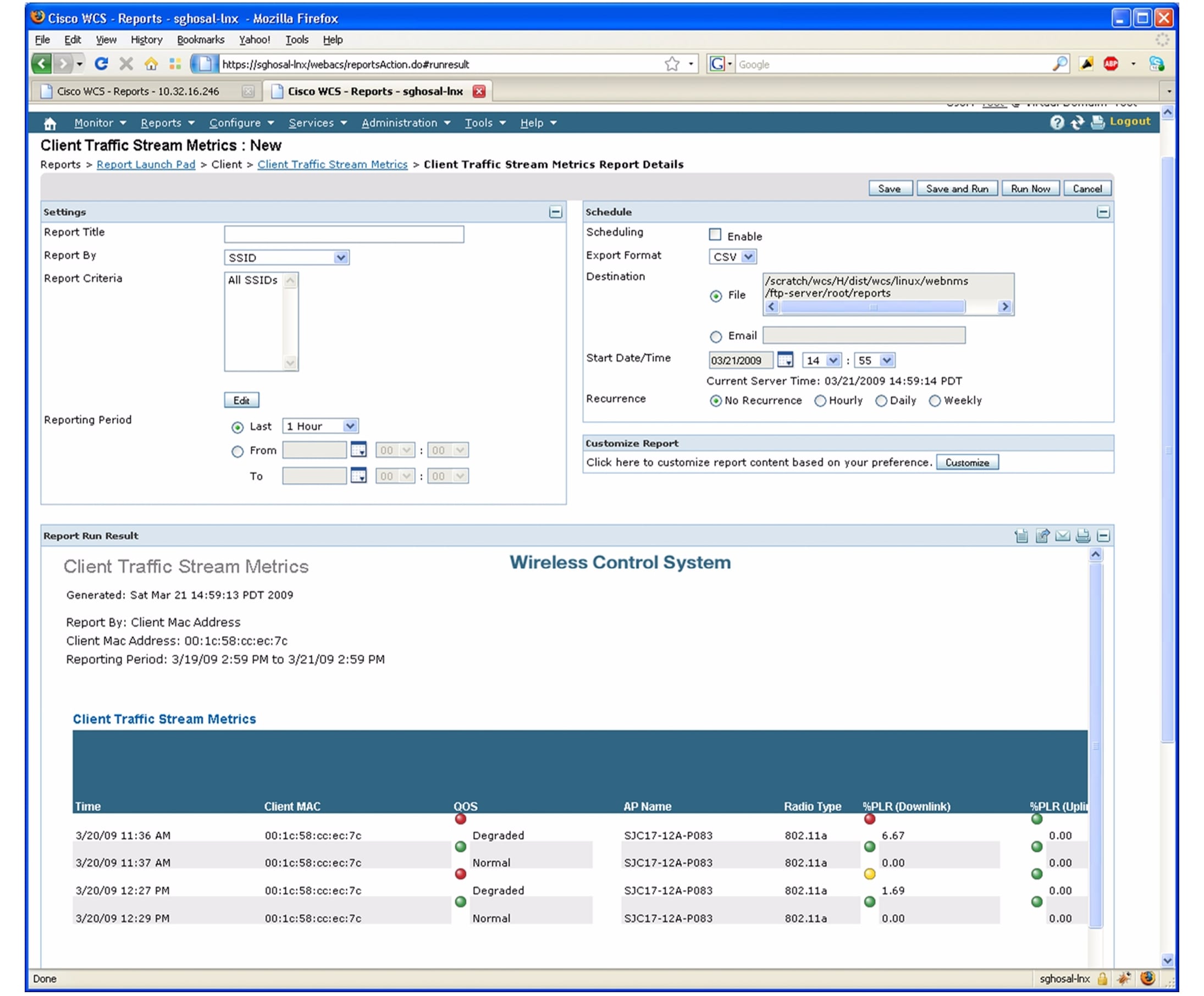
Task: Print via the top toolbar printer icon
Action: click(x=1097, y=123)
